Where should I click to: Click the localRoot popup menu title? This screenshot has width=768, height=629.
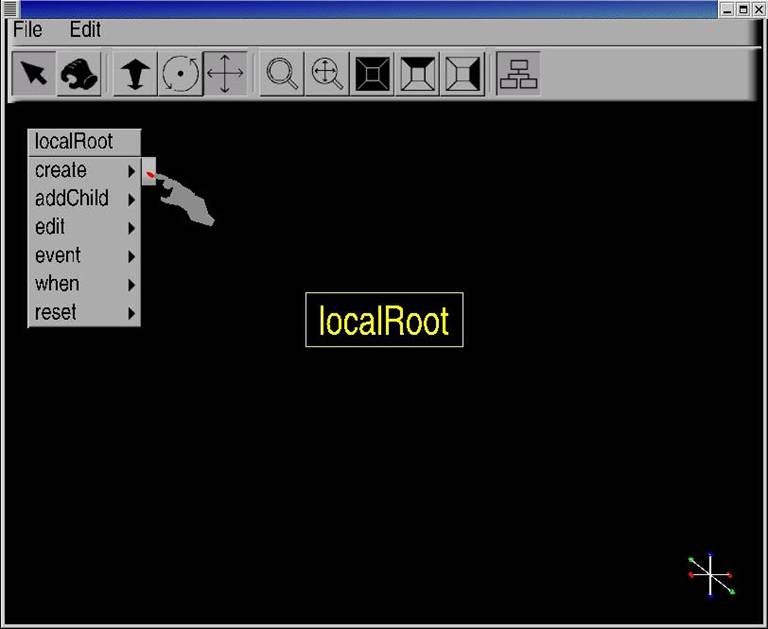click(x=84, y=142)
